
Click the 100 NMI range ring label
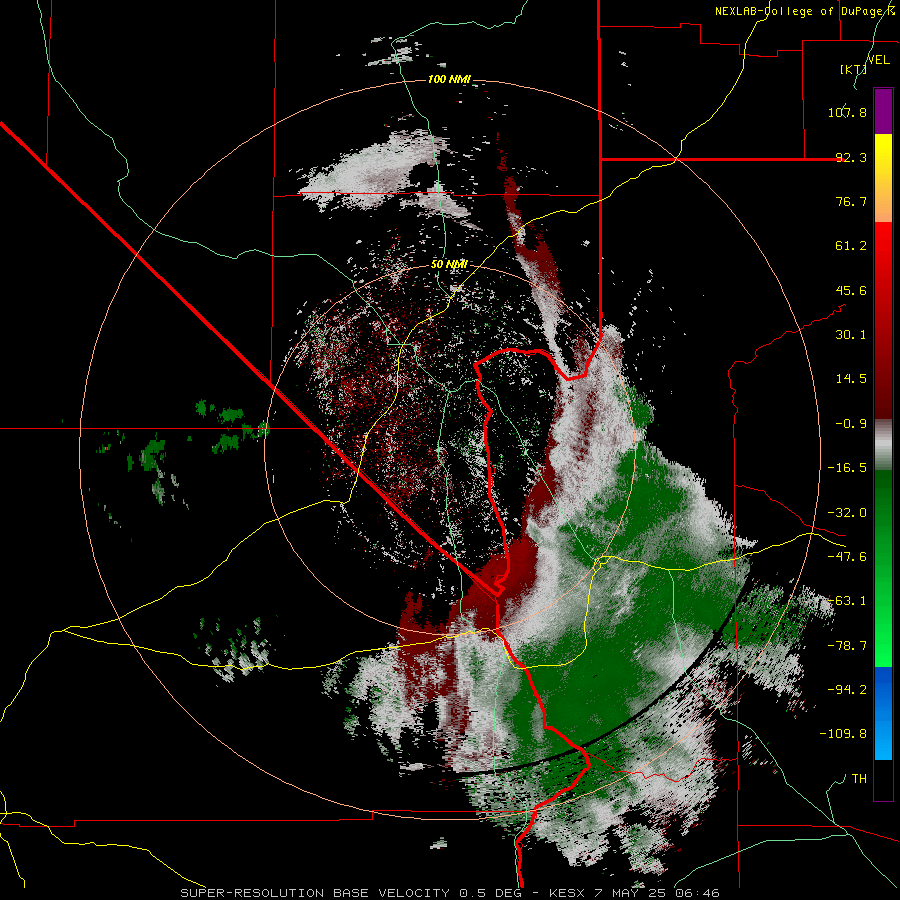449,79
